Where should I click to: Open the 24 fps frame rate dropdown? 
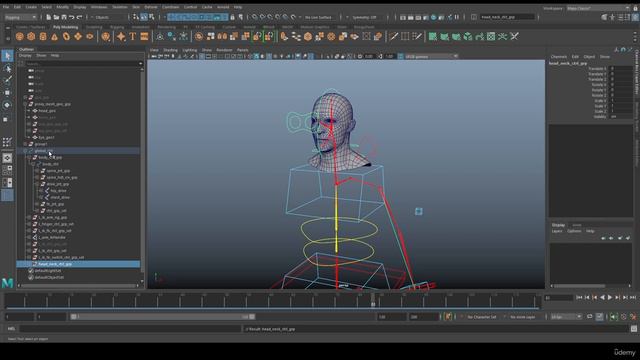566,317
